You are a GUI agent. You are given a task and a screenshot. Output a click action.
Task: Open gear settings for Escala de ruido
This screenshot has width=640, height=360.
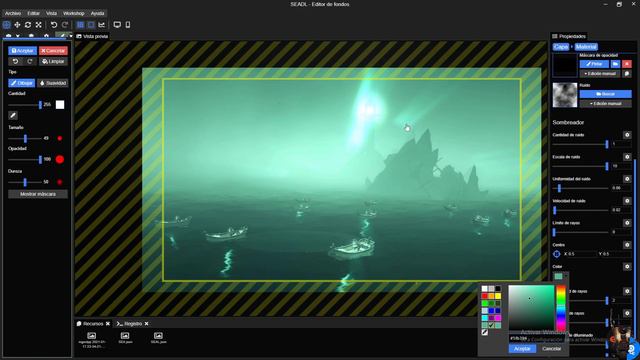point(627,157)
